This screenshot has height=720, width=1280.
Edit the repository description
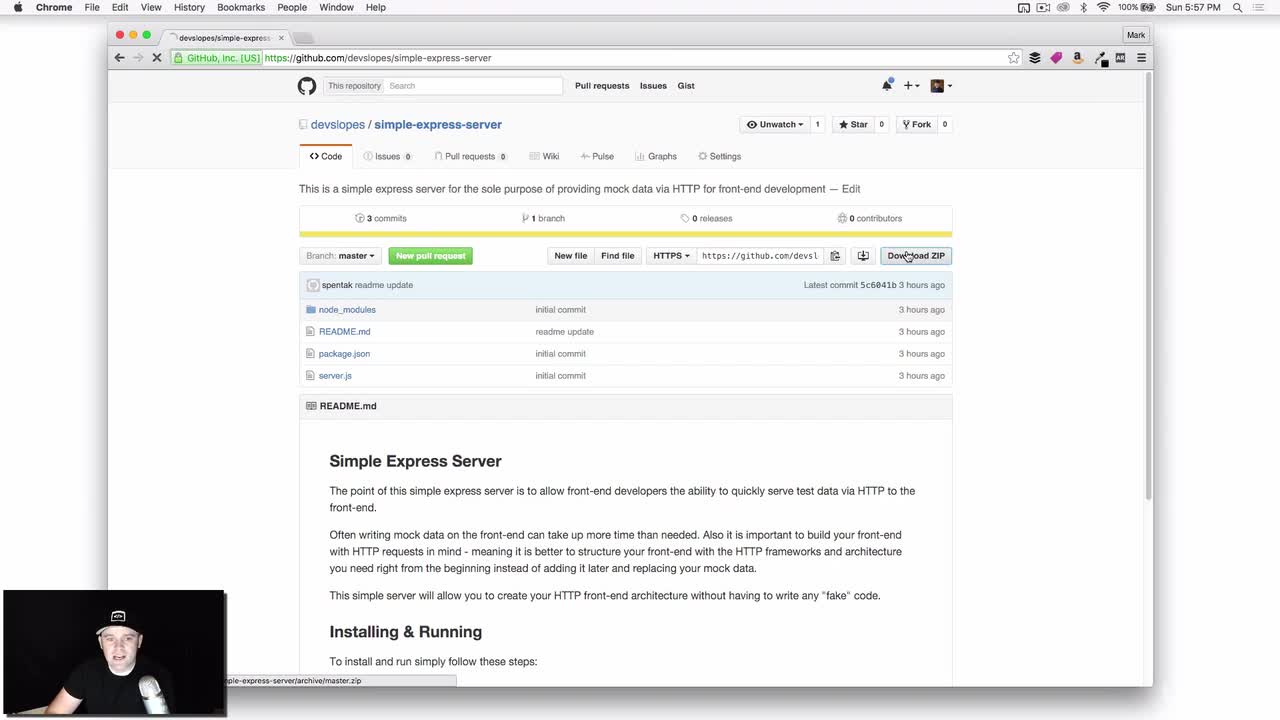(x=851, y=189)
